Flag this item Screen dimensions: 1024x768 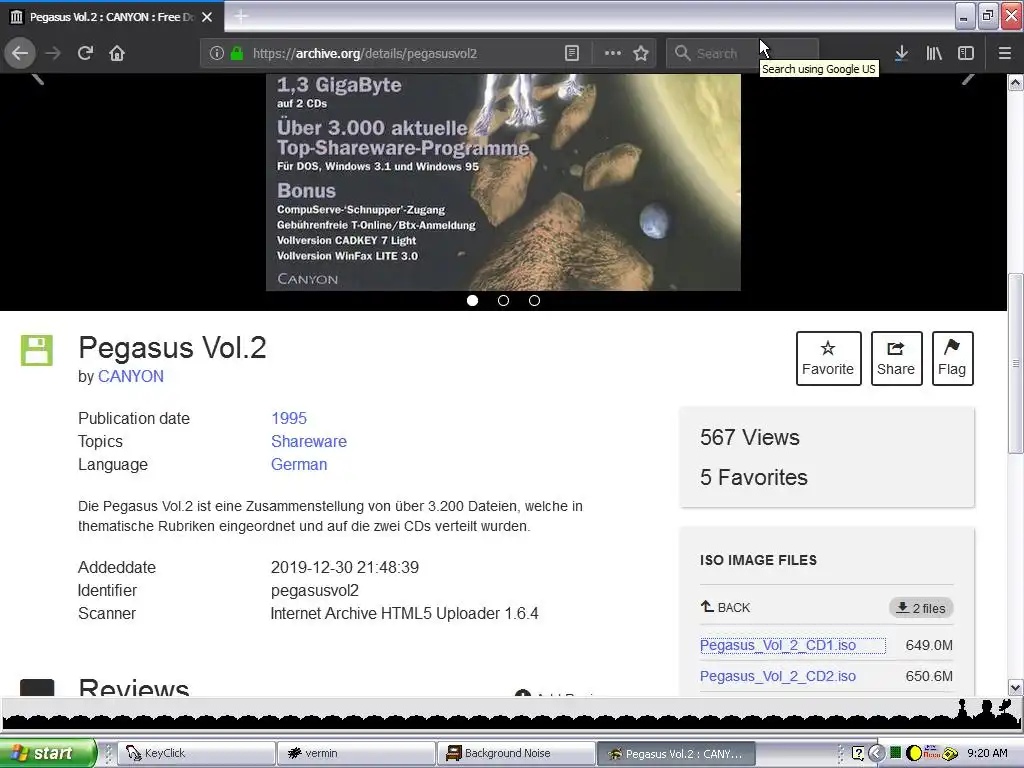952,358
